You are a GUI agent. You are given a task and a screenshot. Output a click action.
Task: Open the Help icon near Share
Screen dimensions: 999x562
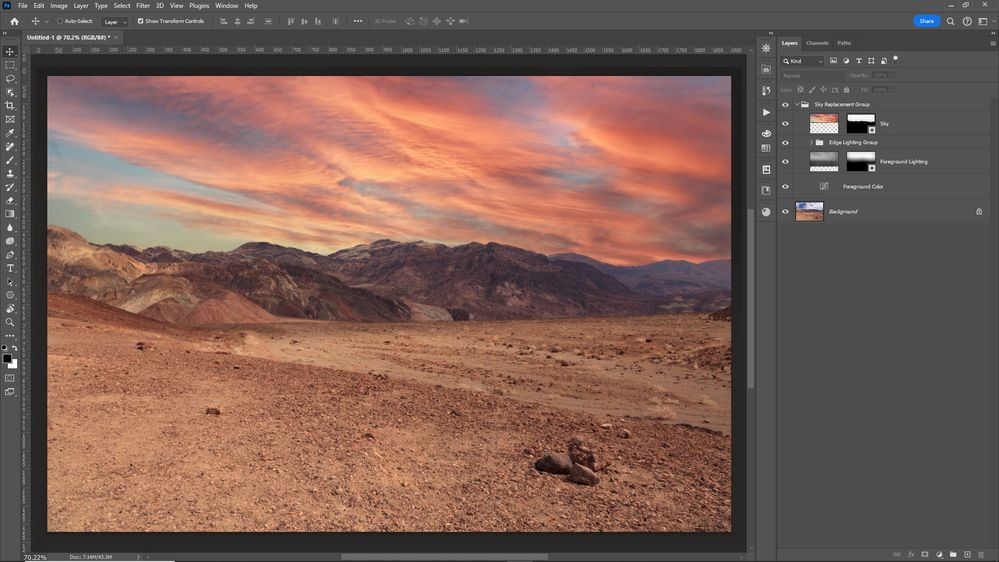(x=967, y=21)
